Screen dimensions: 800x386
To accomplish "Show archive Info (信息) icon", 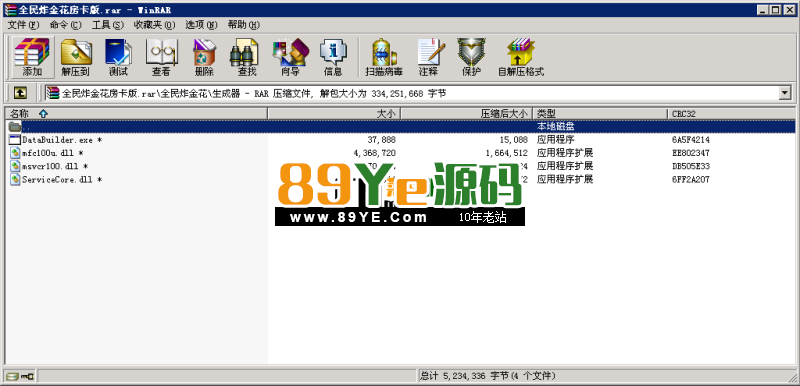I will (x=333, y=57).
